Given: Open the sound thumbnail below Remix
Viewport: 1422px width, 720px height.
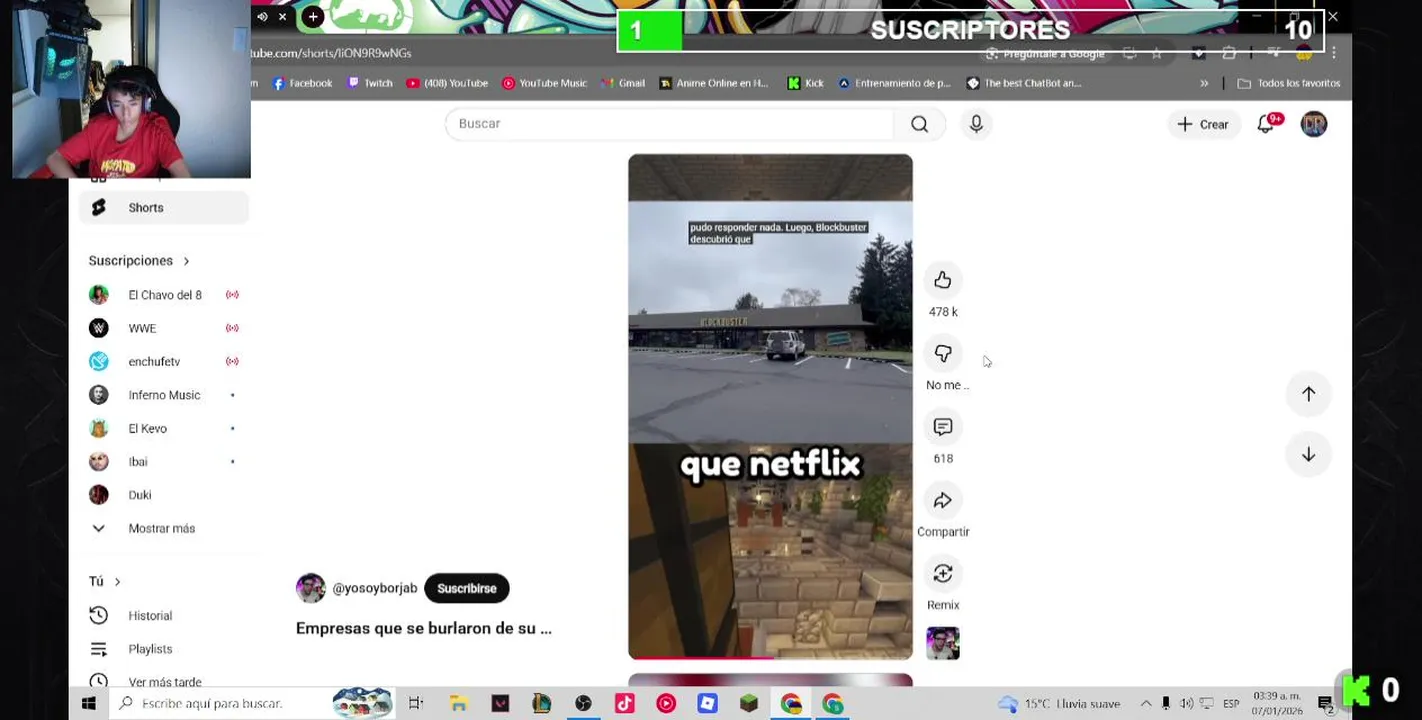Looking at the screenshot, I should click(942, 643).
